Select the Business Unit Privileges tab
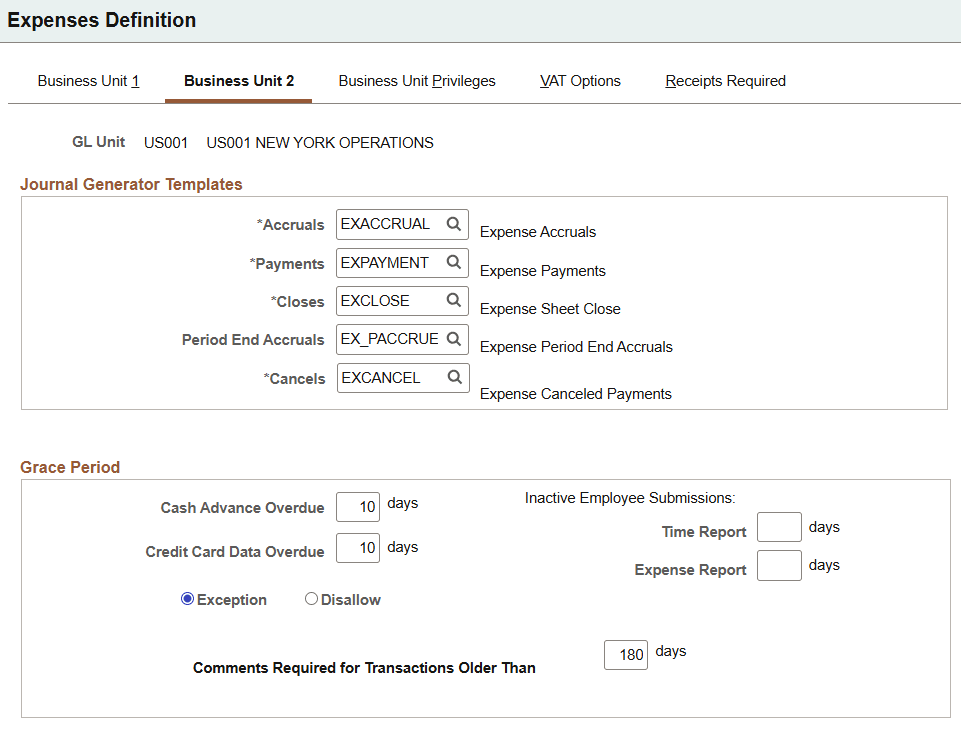961x729 pixels. (x=417, y=81)
